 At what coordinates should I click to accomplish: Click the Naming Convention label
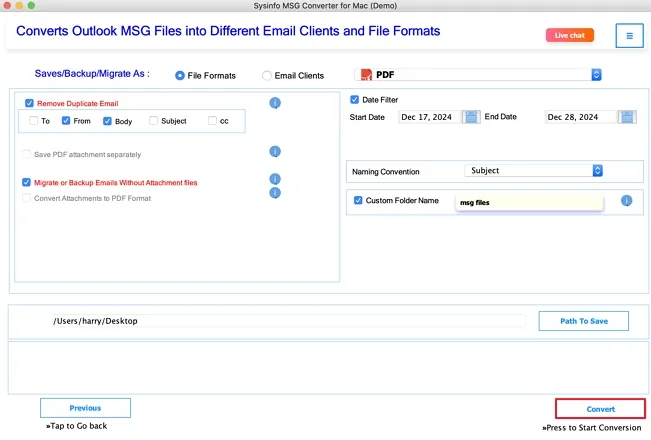click(x=386, y=172)
